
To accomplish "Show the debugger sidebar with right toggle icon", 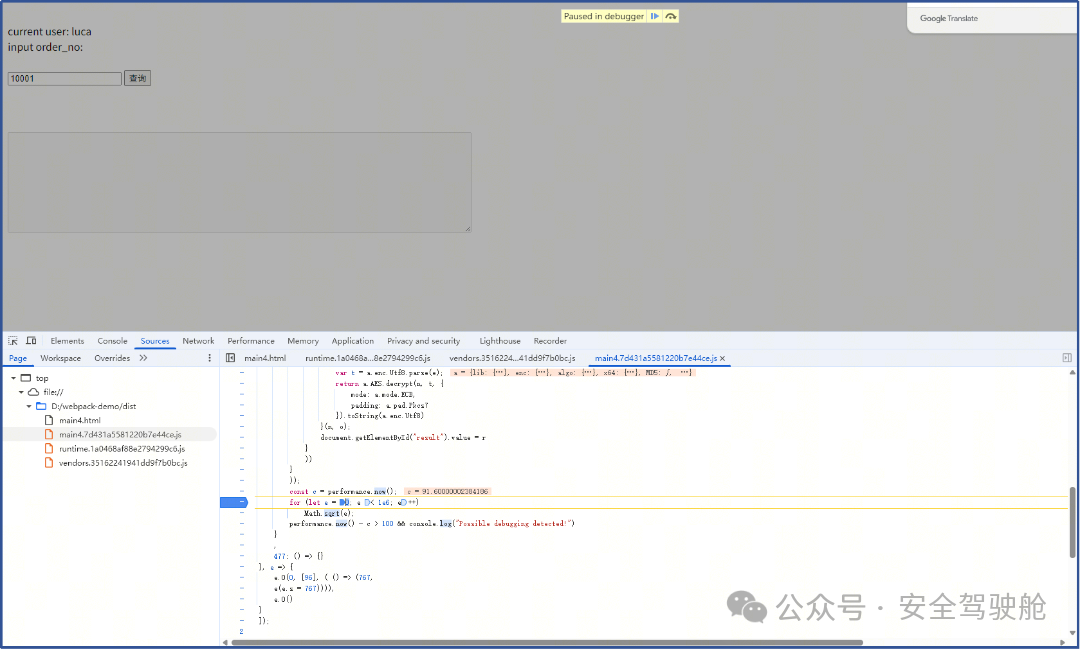I will point(1066,358).
